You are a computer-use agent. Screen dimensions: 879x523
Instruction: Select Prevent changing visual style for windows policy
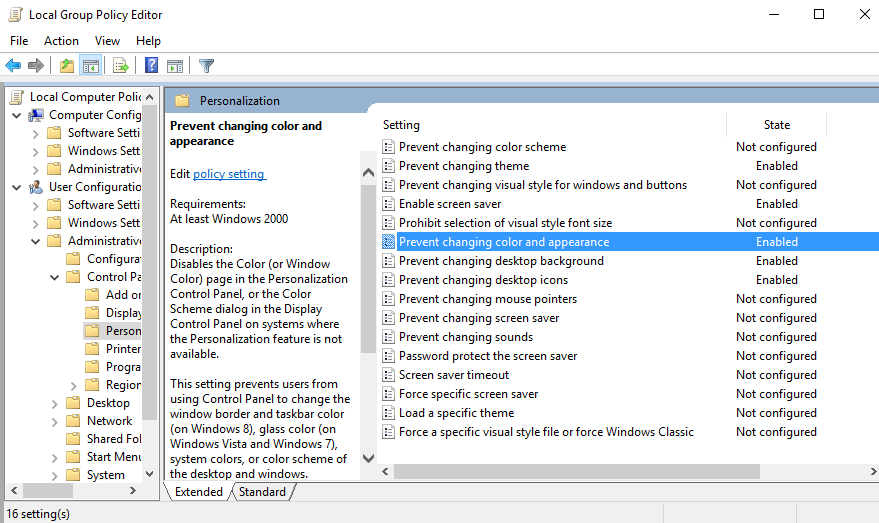543,185
